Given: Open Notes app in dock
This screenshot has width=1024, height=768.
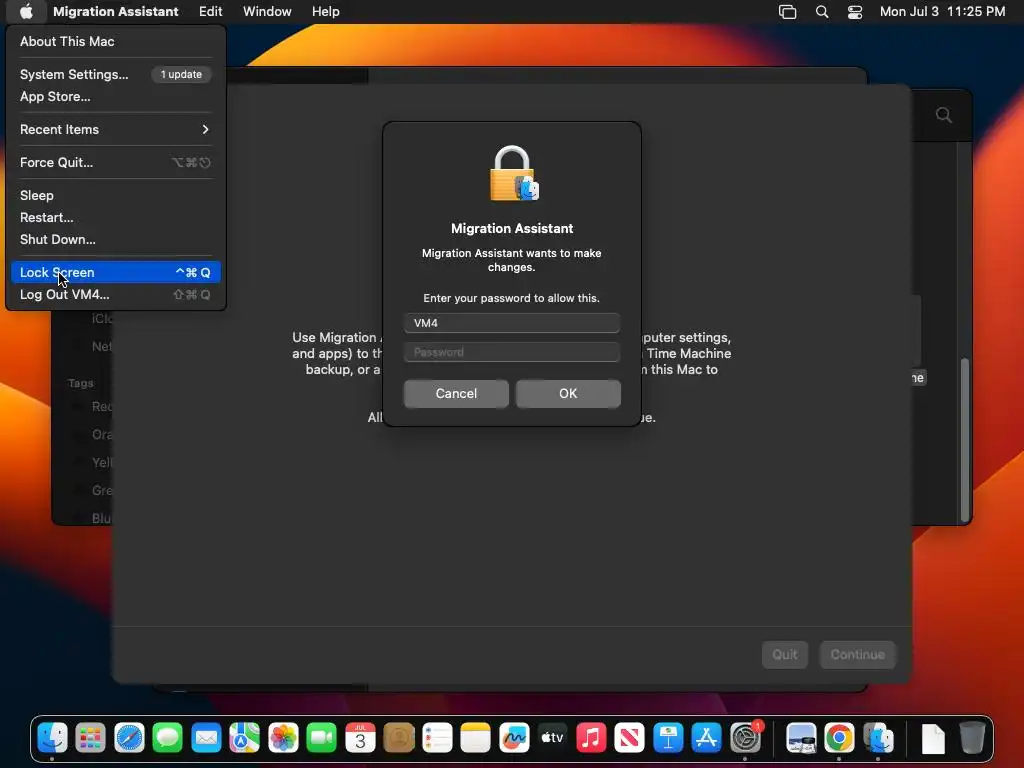Looking at the screenshot, I should click(x=475, y=738).
